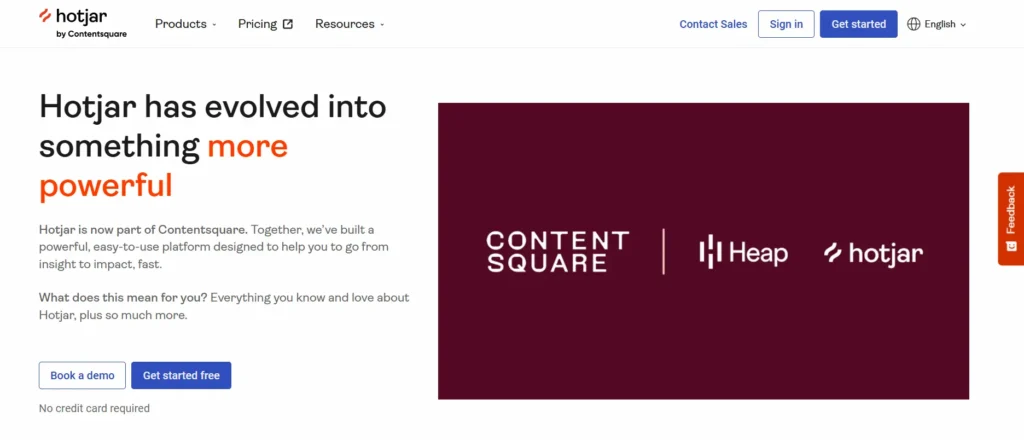The image size is (1024, 440).
Task: Click the "No credit card required" text
Action: pos(94,409)
